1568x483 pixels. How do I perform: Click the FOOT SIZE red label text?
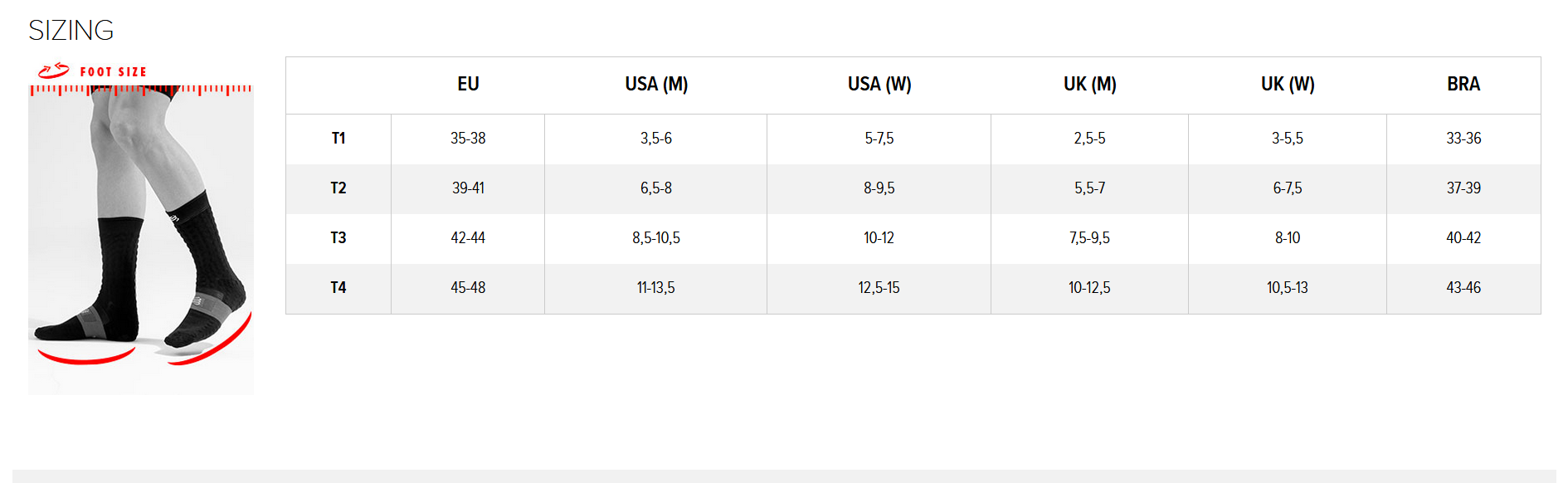coord(114,72)
